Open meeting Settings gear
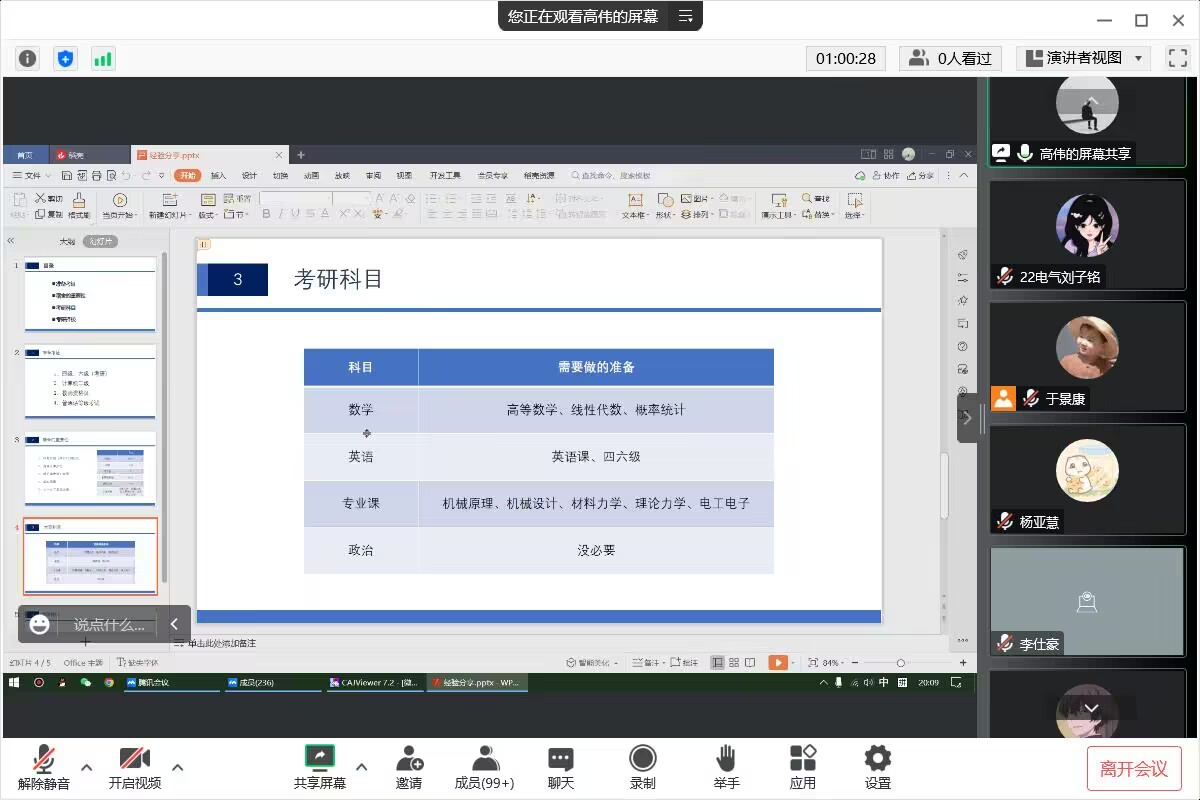The image size is (1200, 800). [x=877, y=767]
